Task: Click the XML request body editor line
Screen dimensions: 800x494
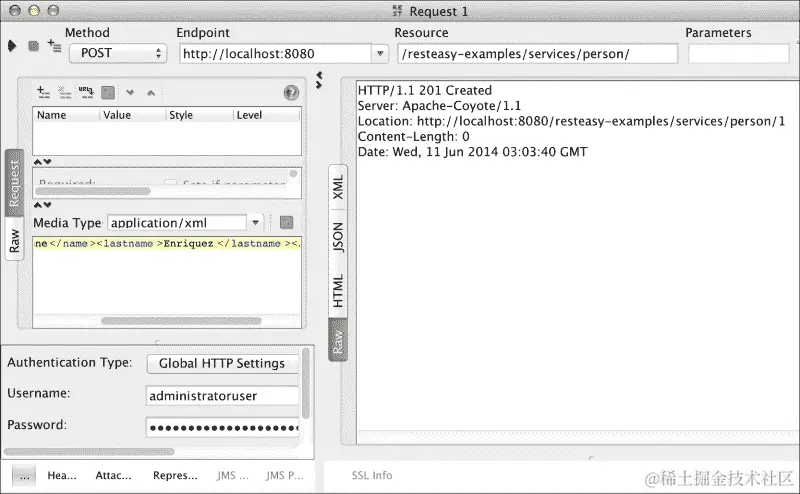Action: pyautogui.click(x=167, y=243)
